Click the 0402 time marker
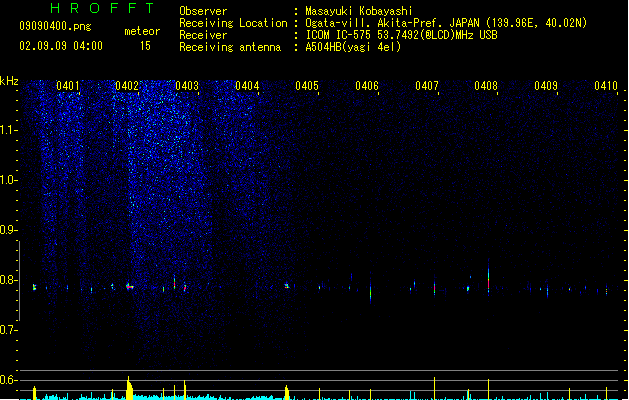The height and width of the screenshot is (400, 629). point(127,86)
